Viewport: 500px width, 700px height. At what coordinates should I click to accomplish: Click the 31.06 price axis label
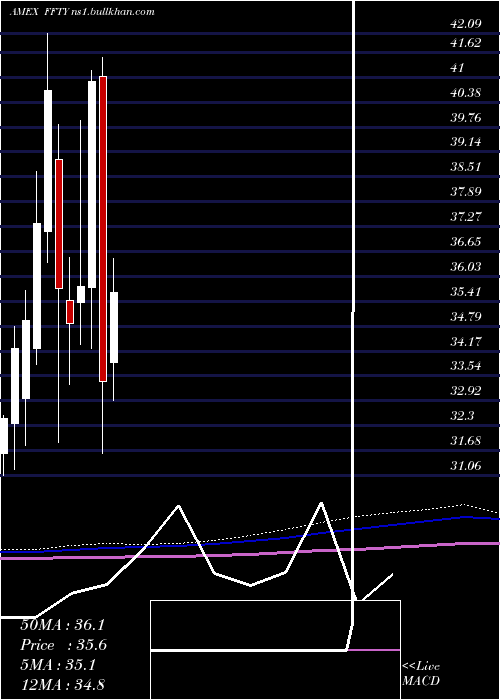(466, 466)
